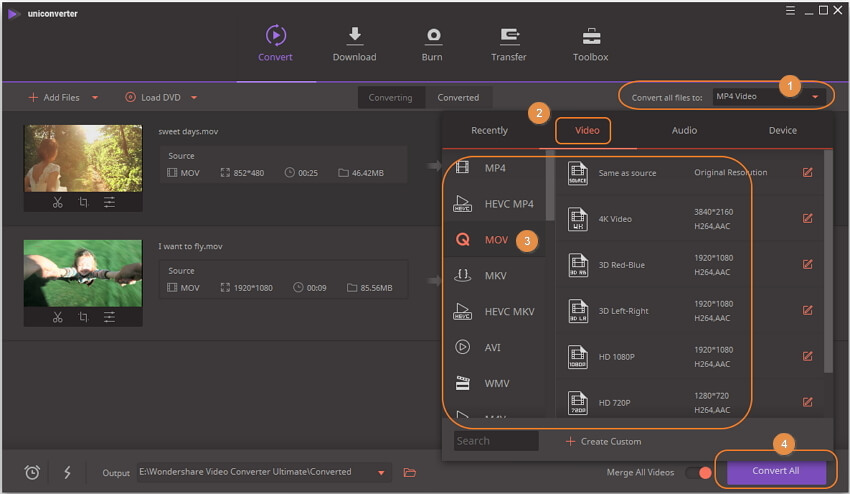Viewport: 850px width, 494px height.
Task: Open the Convert section
Action: [275, 44]
